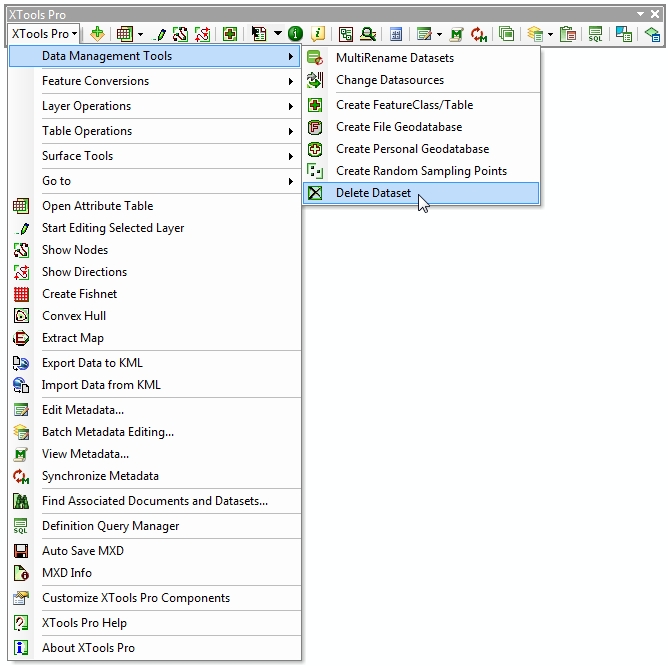Choose Start Editing Selected Layer

[155, 228]
